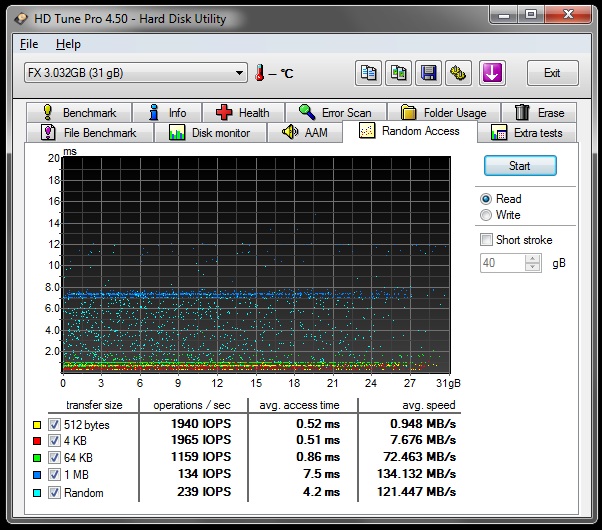This screenshot has height=530, width=602.
Task: Uncheck the 512 bytes transfer size checkbox
Action: tap(54, 424)
